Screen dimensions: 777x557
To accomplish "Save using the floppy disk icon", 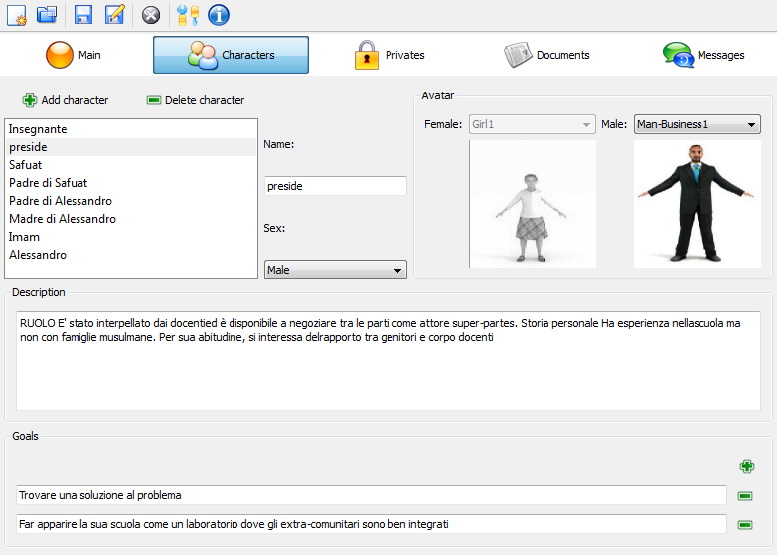I will pos(84,14).
